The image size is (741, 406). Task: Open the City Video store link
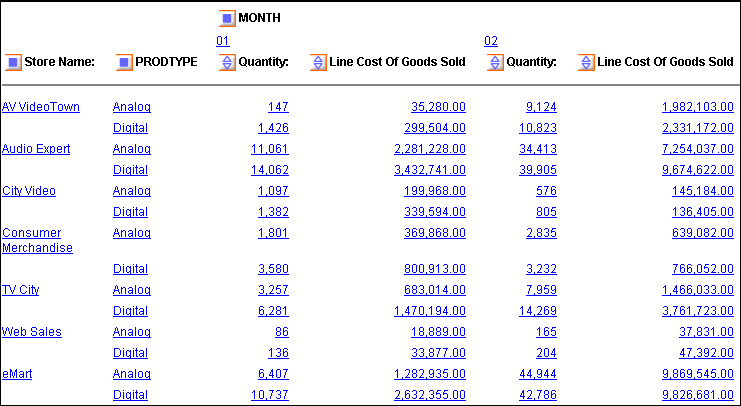point(29,191)
